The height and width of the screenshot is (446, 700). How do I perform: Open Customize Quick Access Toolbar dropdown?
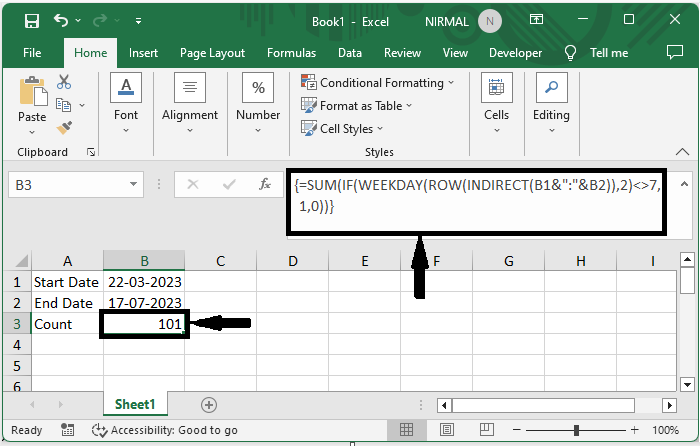click(138, 21)
